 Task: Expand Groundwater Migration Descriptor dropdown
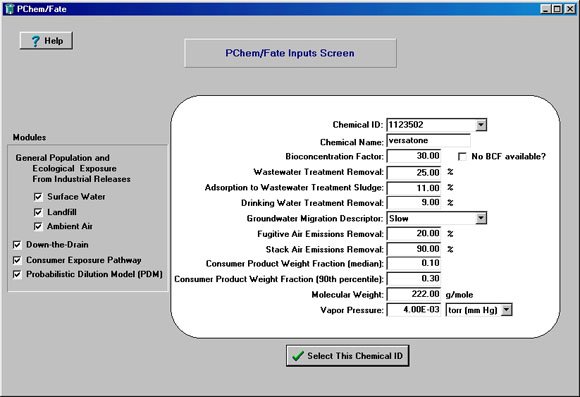pyautogui.click(x=480, y=218)
